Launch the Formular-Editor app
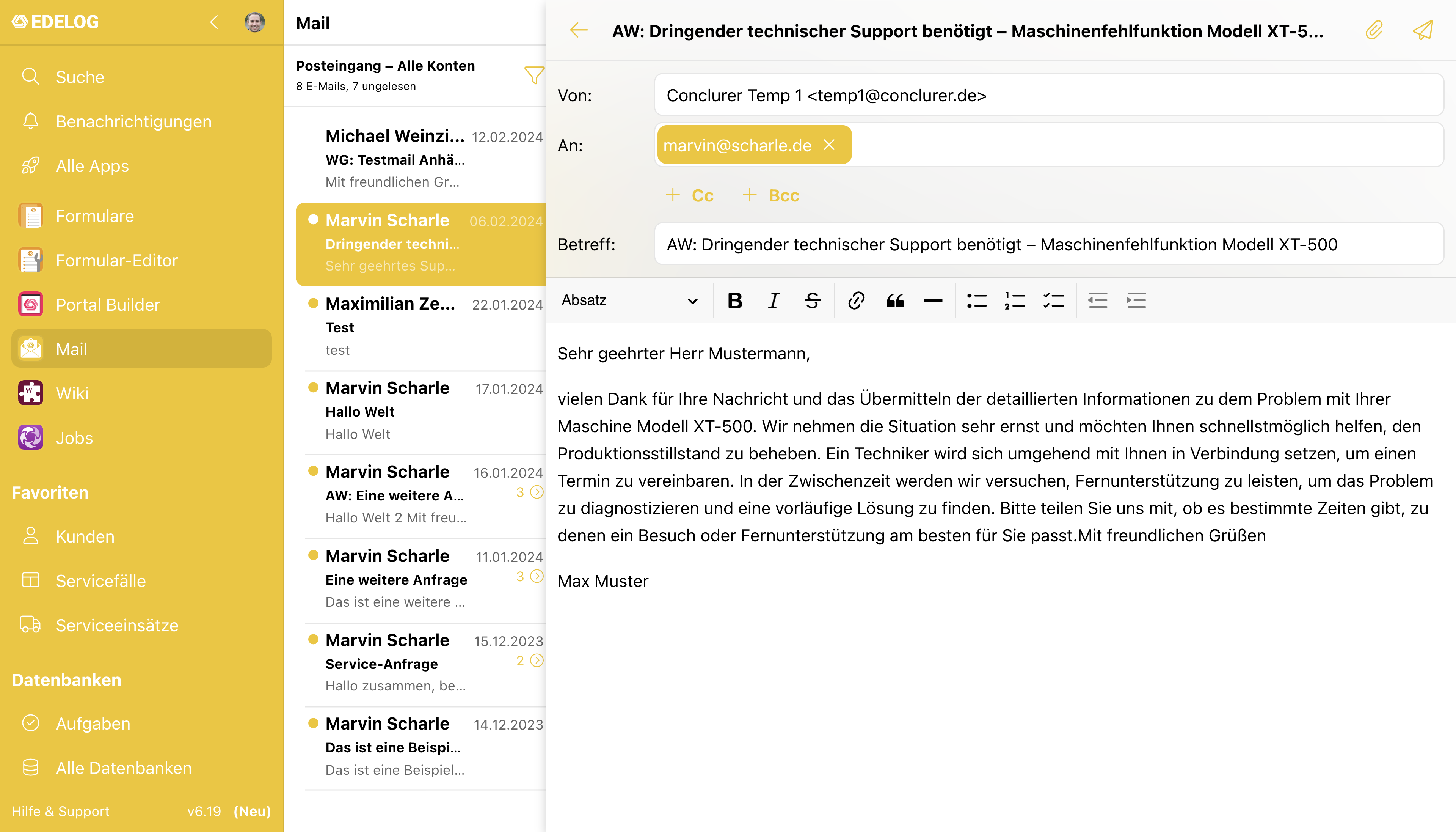The height and width of the screenshot is (832, 1456). click(x=141, y=261)
